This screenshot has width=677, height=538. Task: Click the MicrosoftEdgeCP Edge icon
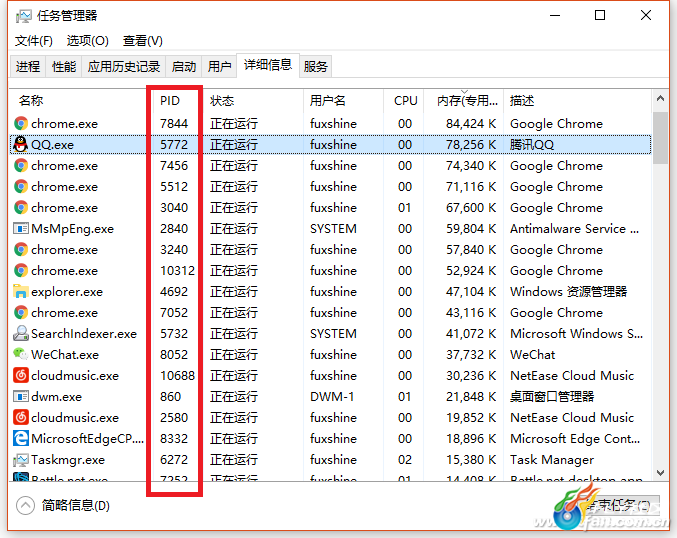tap(21, 438)
